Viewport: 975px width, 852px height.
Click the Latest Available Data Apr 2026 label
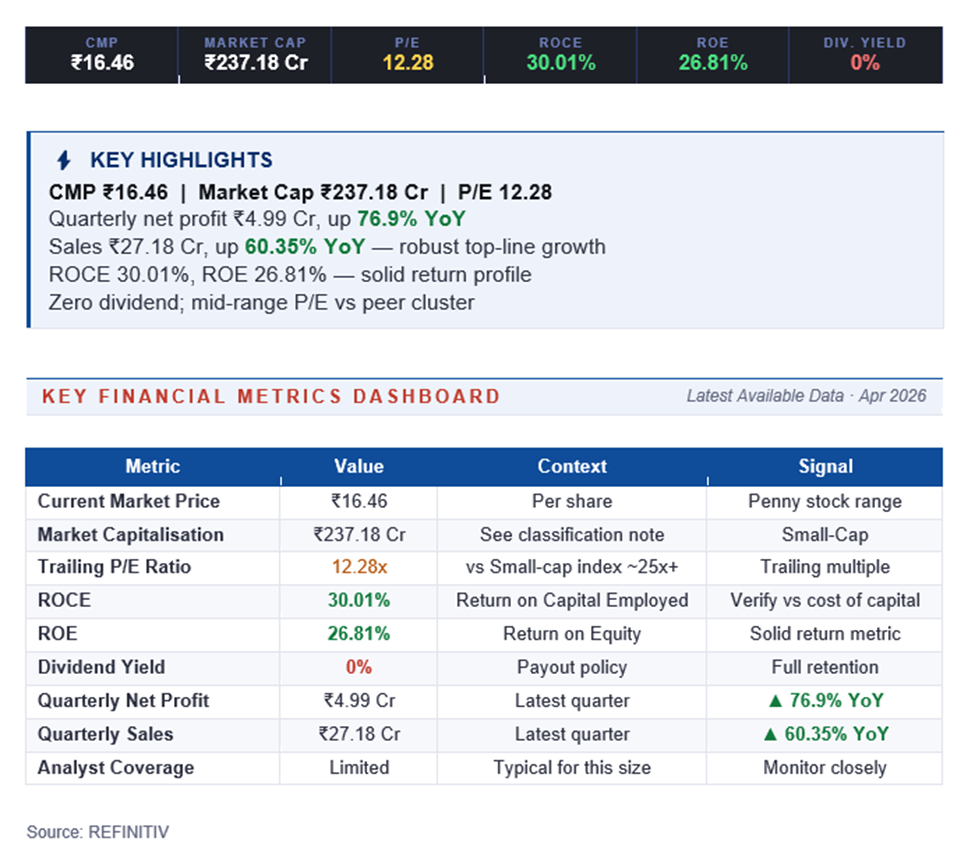pos(806,396)
